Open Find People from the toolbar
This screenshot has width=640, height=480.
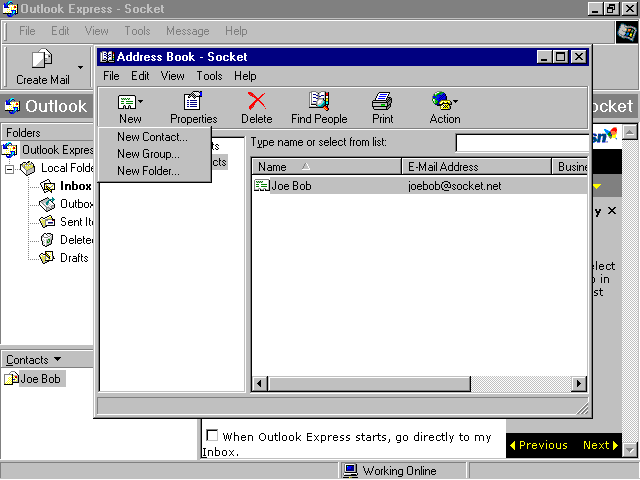[x=319, y=102]
